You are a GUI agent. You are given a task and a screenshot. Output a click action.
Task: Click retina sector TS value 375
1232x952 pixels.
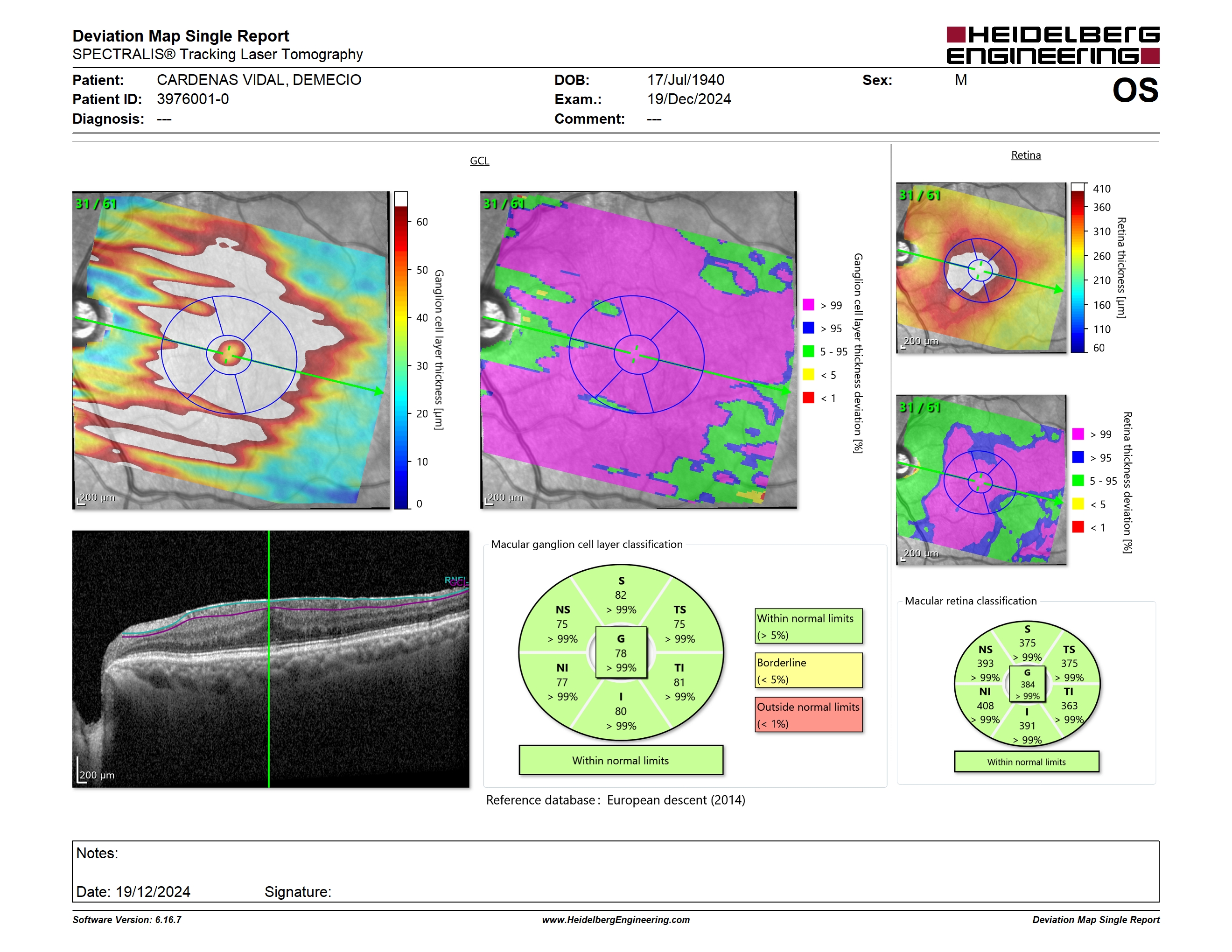coord(1069,663)
